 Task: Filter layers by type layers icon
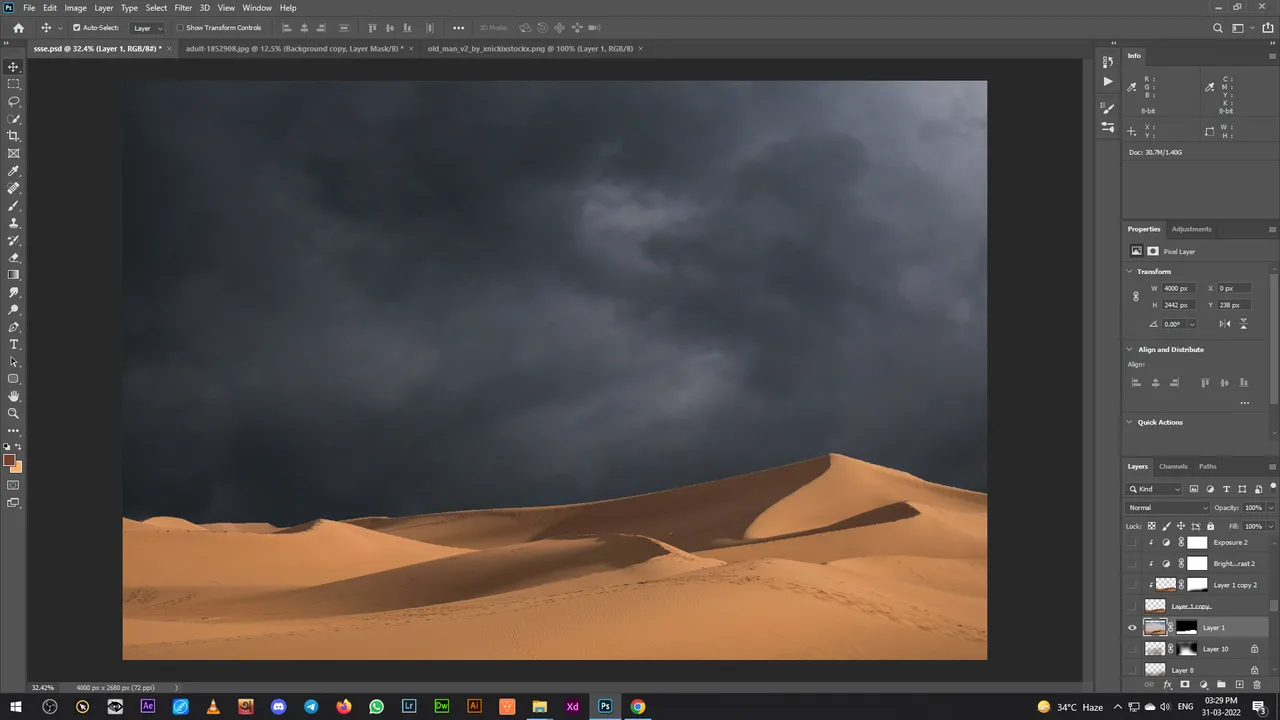click(x=1226, y=489)
